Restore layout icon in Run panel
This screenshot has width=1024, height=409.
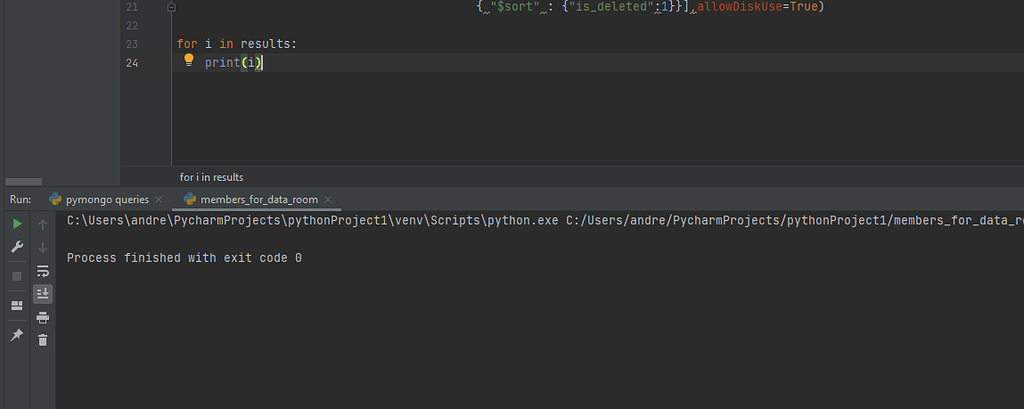click(x=17, y=305)
